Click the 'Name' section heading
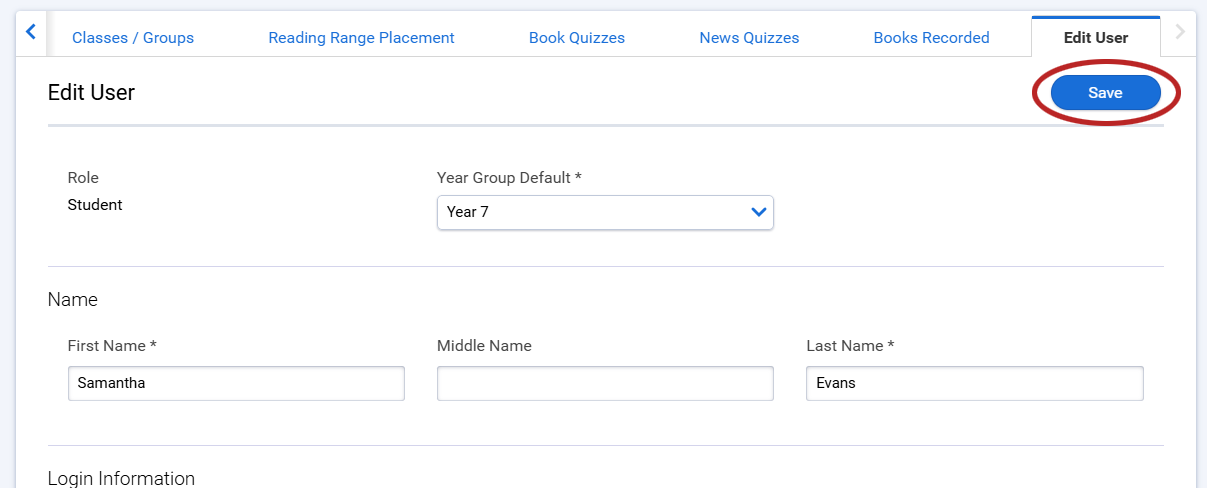The image size is (1207, 488). (73, 300)
